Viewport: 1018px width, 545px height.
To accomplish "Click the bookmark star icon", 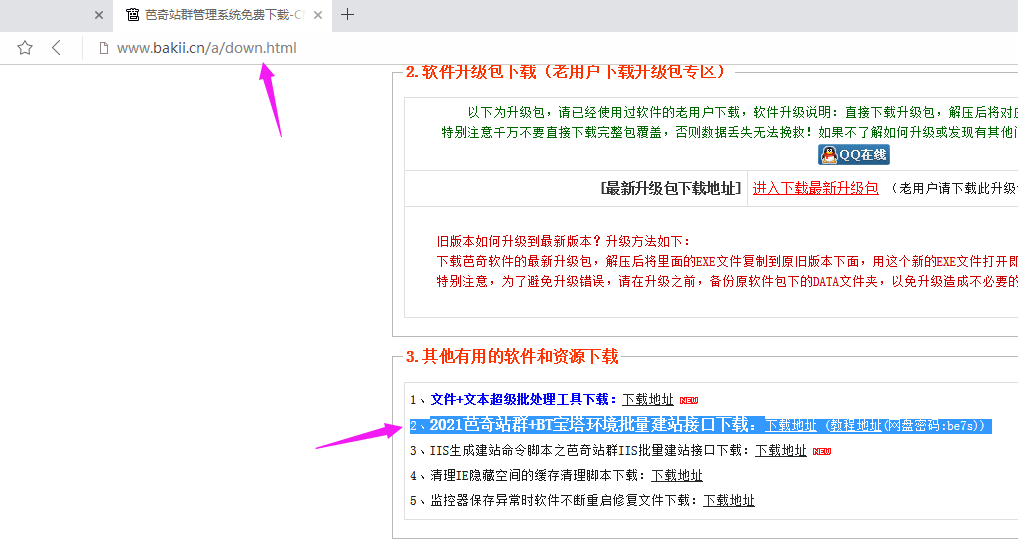I will (25, 48).
